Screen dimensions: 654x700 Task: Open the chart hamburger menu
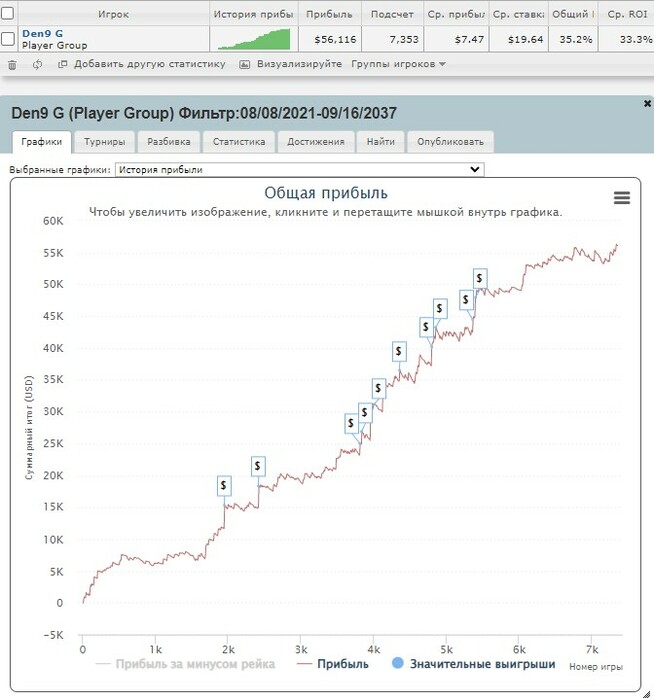point(622,197)
